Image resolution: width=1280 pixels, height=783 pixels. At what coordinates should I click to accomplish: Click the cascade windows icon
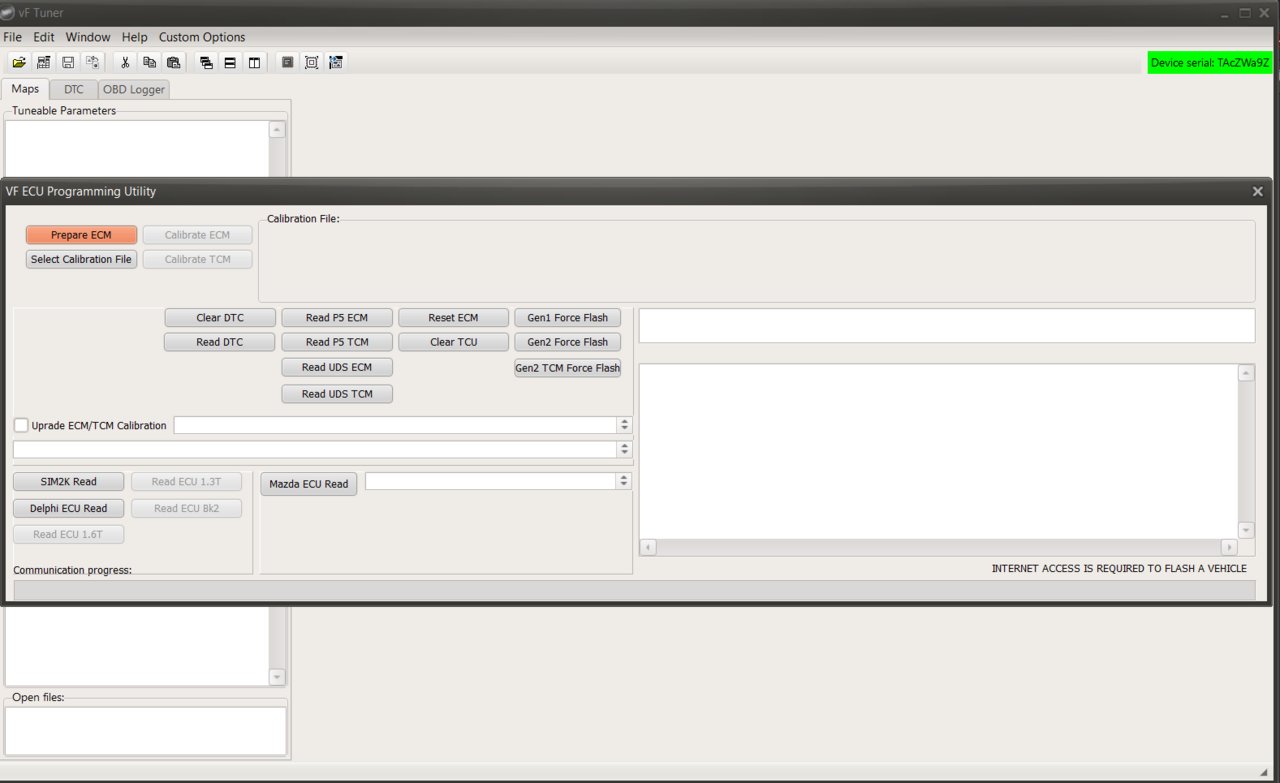pos(206,62)
